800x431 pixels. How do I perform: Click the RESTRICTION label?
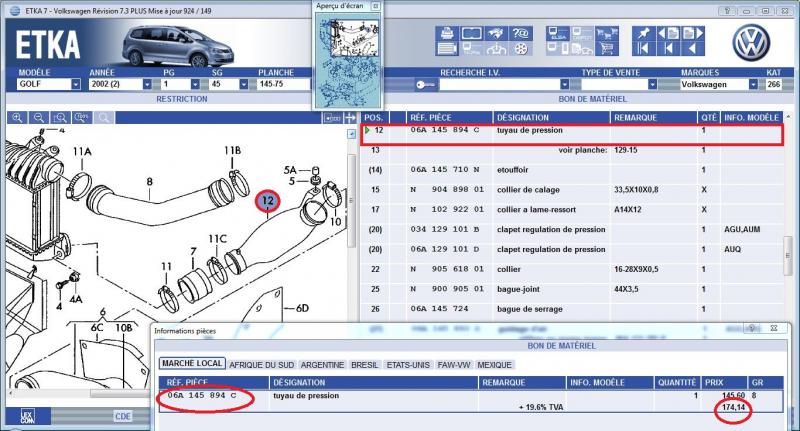pyautogui.click(x=182, y=99)
